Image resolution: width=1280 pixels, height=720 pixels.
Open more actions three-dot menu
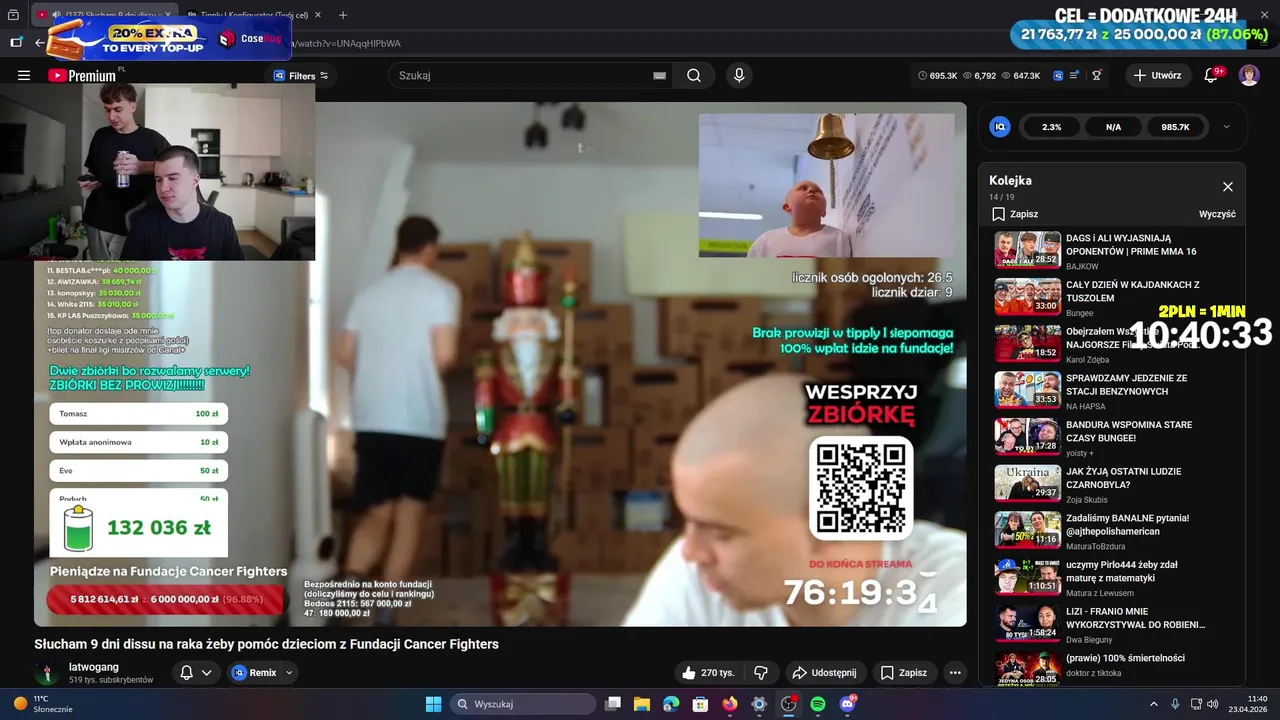955,673
